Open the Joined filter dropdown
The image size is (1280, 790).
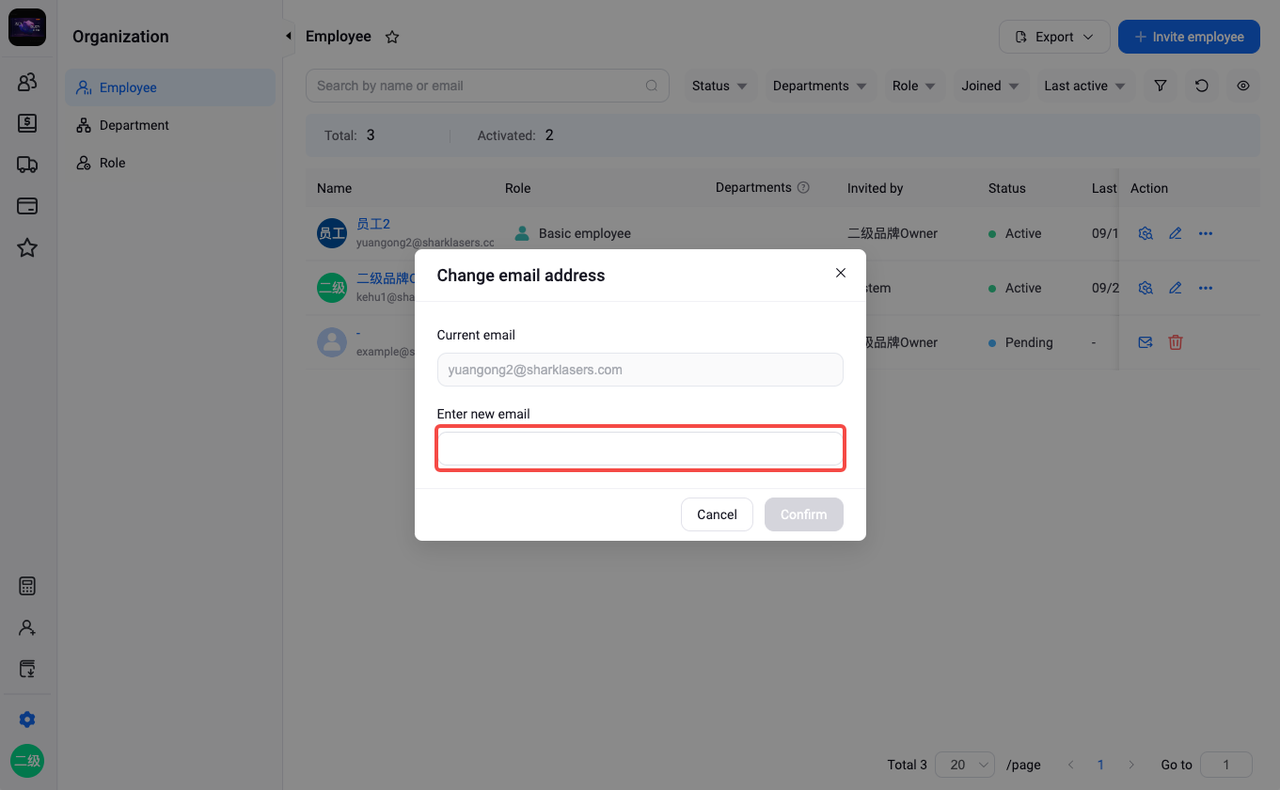click(990, 86)
